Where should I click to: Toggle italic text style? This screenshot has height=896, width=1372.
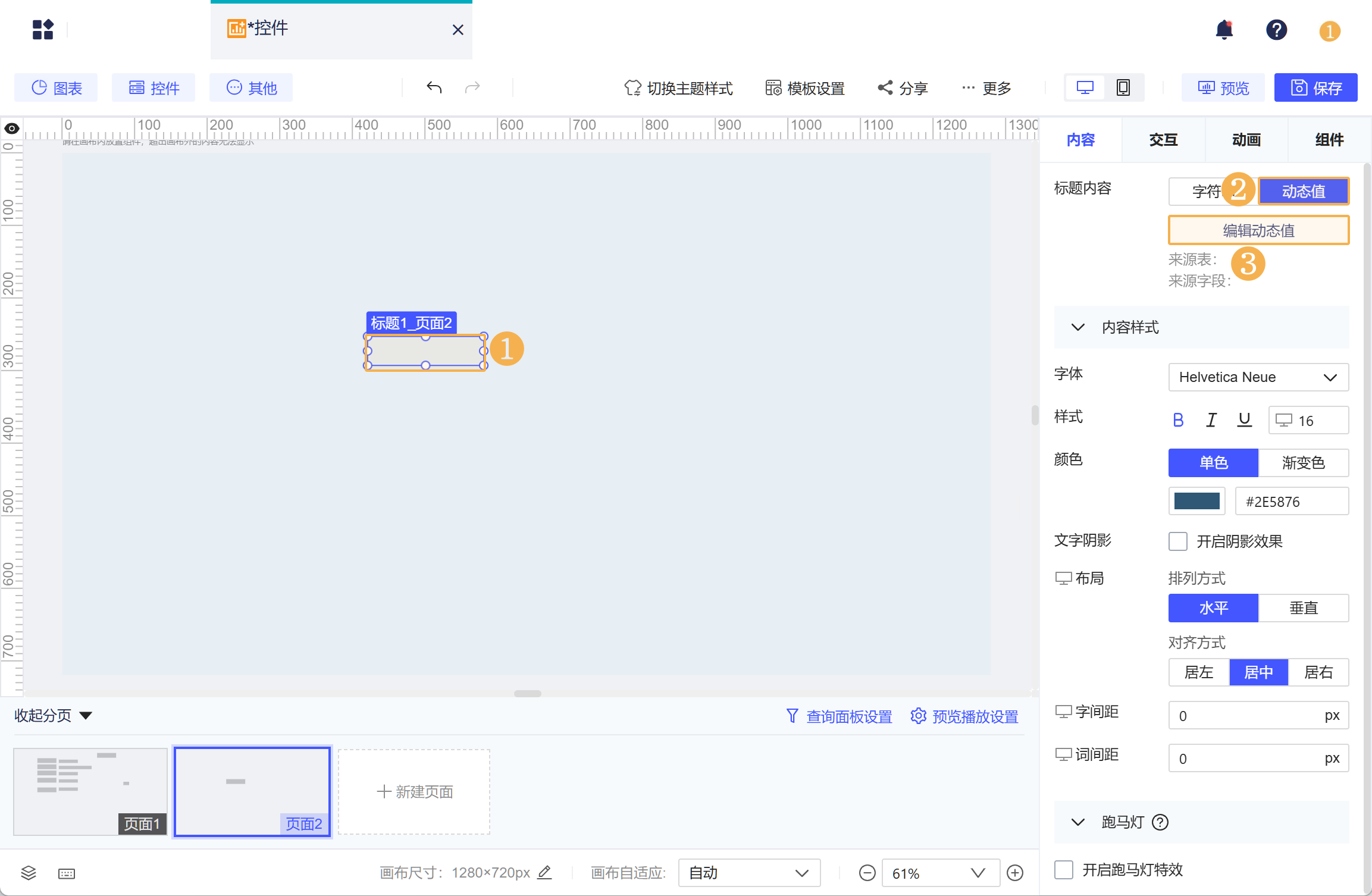pyautogui.click(x=1211, y=420)
